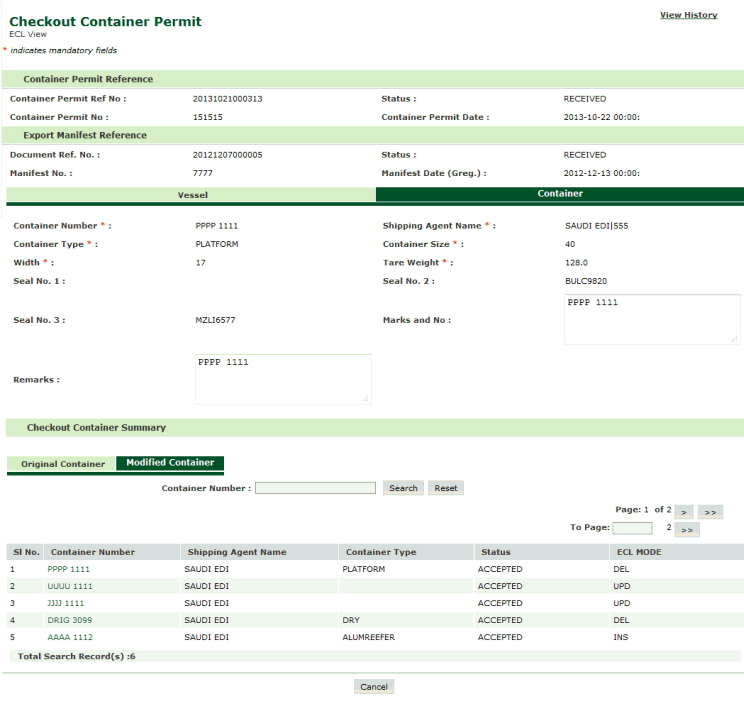Select the Modified Container tab

pos(170,463)
